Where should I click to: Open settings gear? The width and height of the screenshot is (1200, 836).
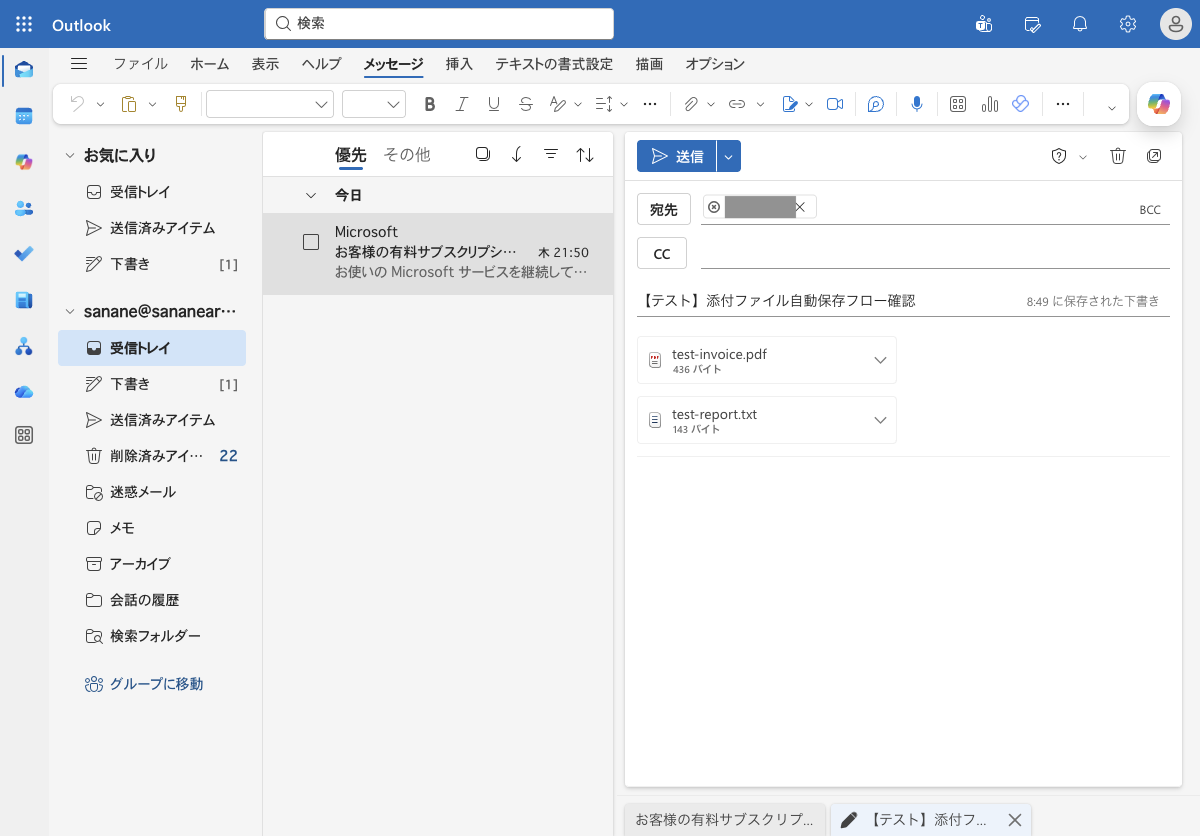1128,25
